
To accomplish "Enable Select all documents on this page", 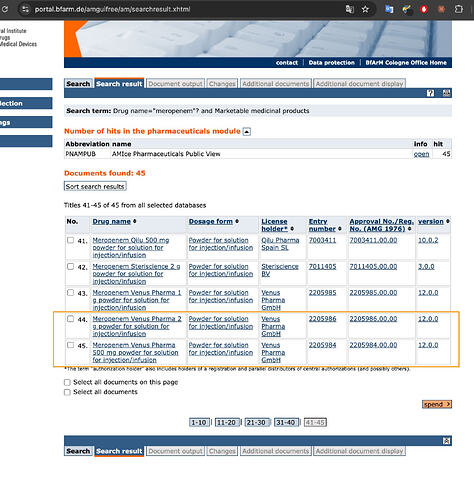I will pos(67,382).
